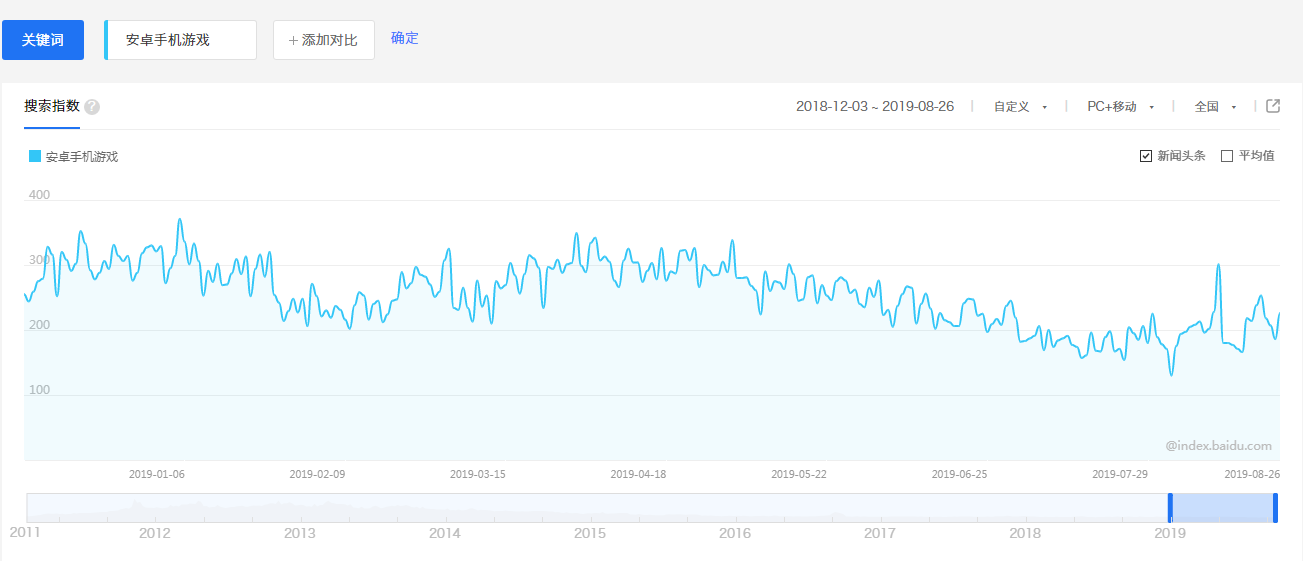Screen dimensions: 1303x561
Task: Click 2017 on the overview timeline
Action: [x=880, y=533]
